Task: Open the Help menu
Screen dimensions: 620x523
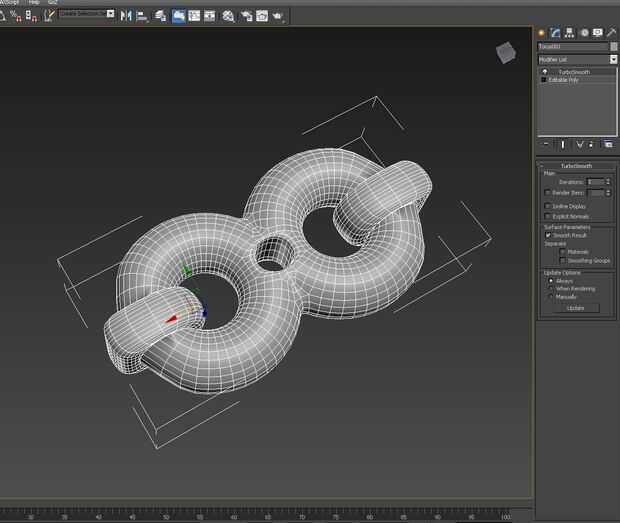Action: 34,3
